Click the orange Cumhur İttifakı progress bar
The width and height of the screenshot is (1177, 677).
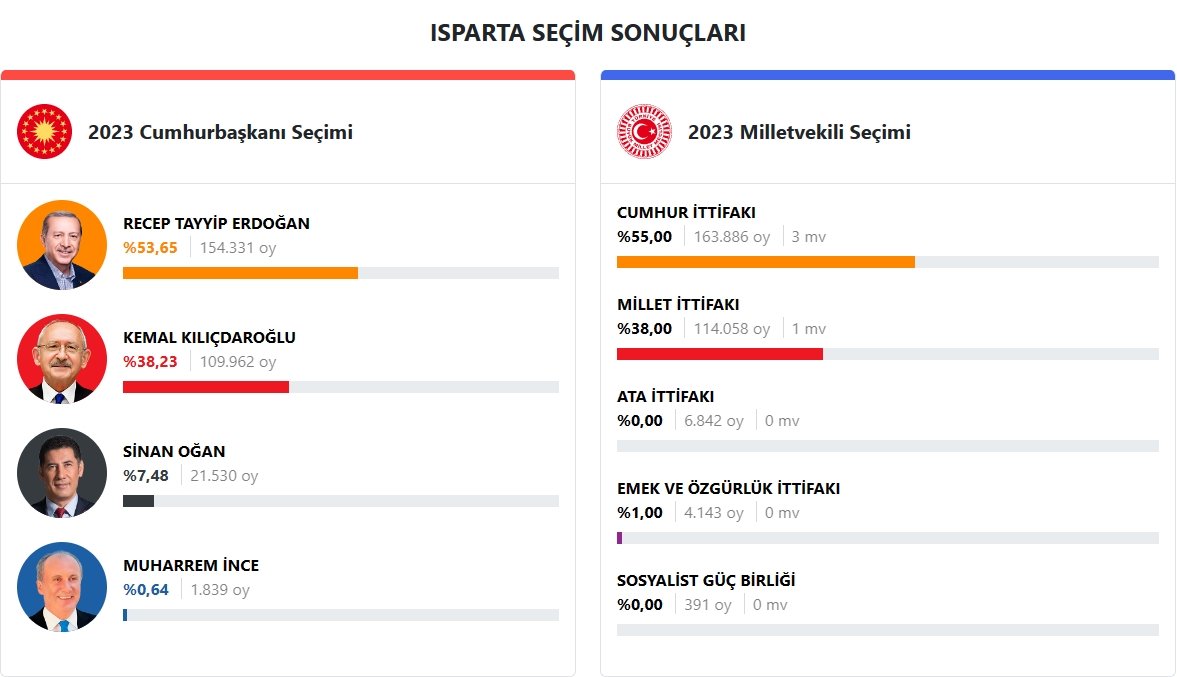[x=765, y=262]
